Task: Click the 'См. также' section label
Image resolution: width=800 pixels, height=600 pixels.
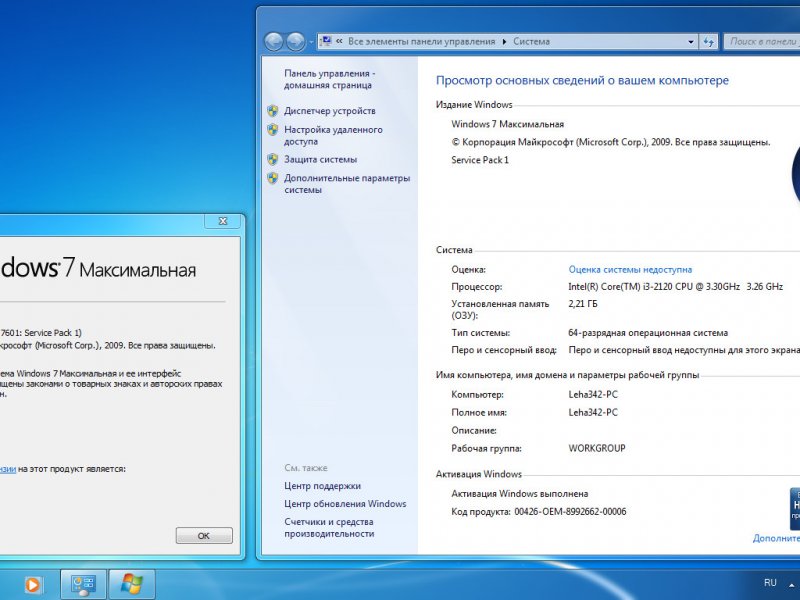Action: click(306, 468)
